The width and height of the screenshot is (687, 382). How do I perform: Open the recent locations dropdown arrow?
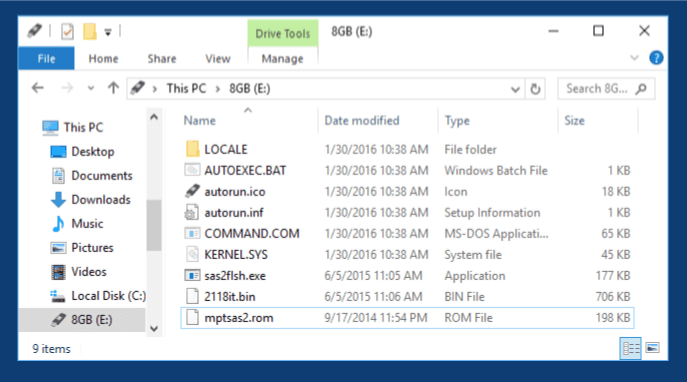pos(91,88)
